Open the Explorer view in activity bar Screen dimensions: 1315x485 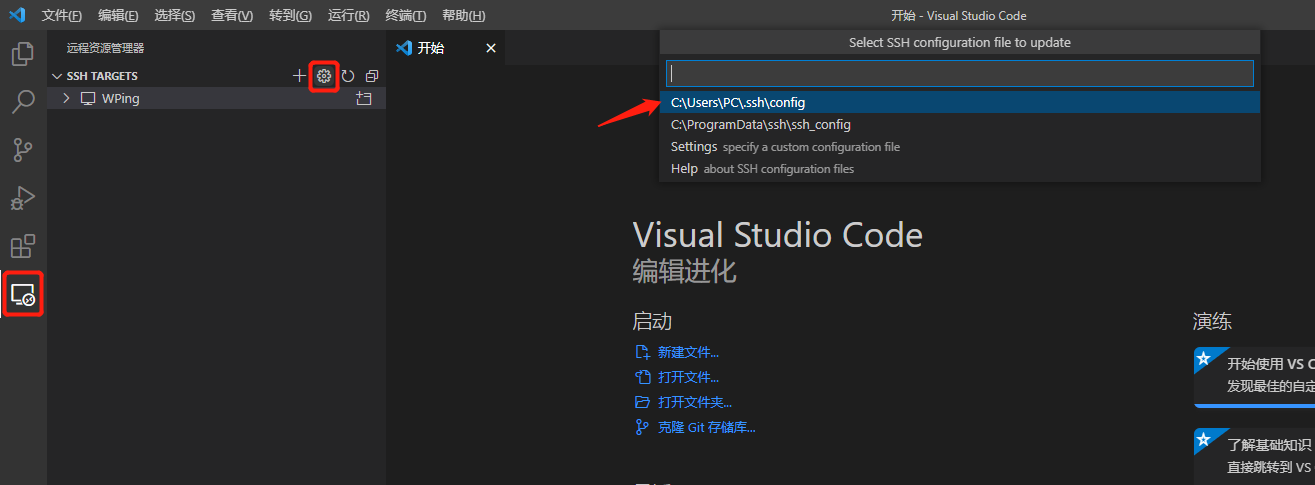(x=22, y=54)
